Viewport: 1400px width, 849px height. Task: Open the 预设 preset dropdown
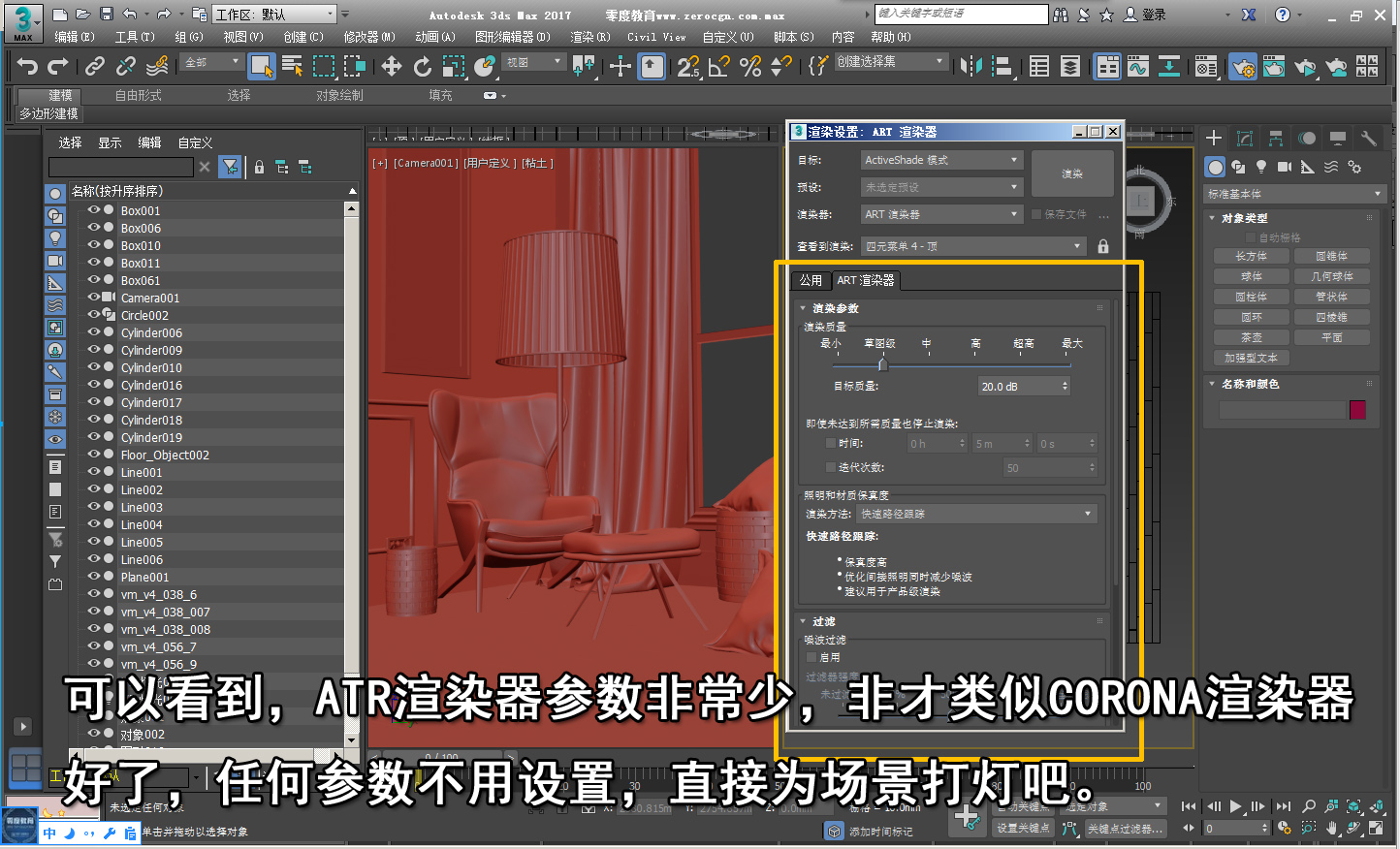(942, 187)
